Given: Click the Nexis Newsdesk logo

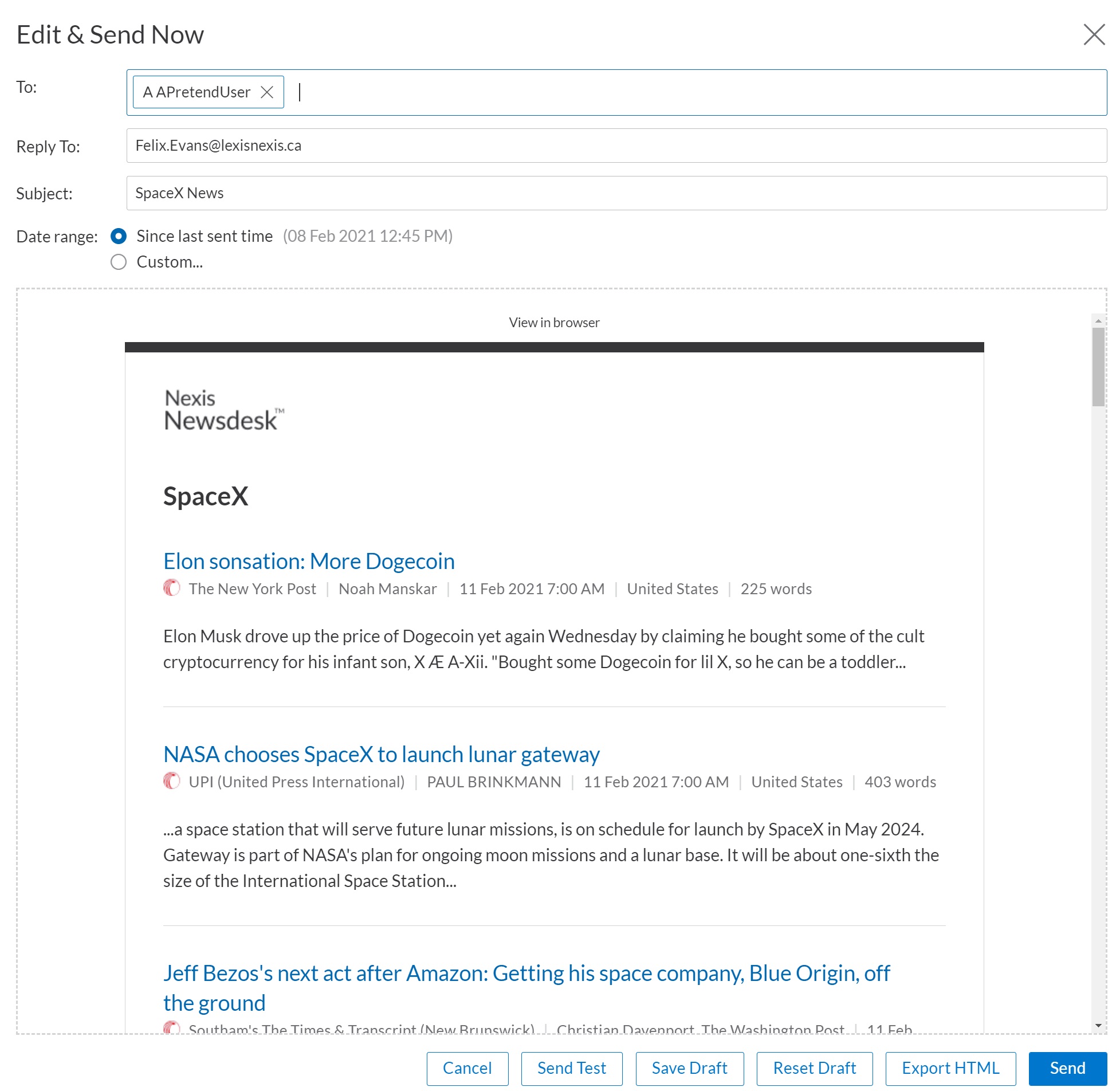Looking at the screenshot, I should 224,410.
